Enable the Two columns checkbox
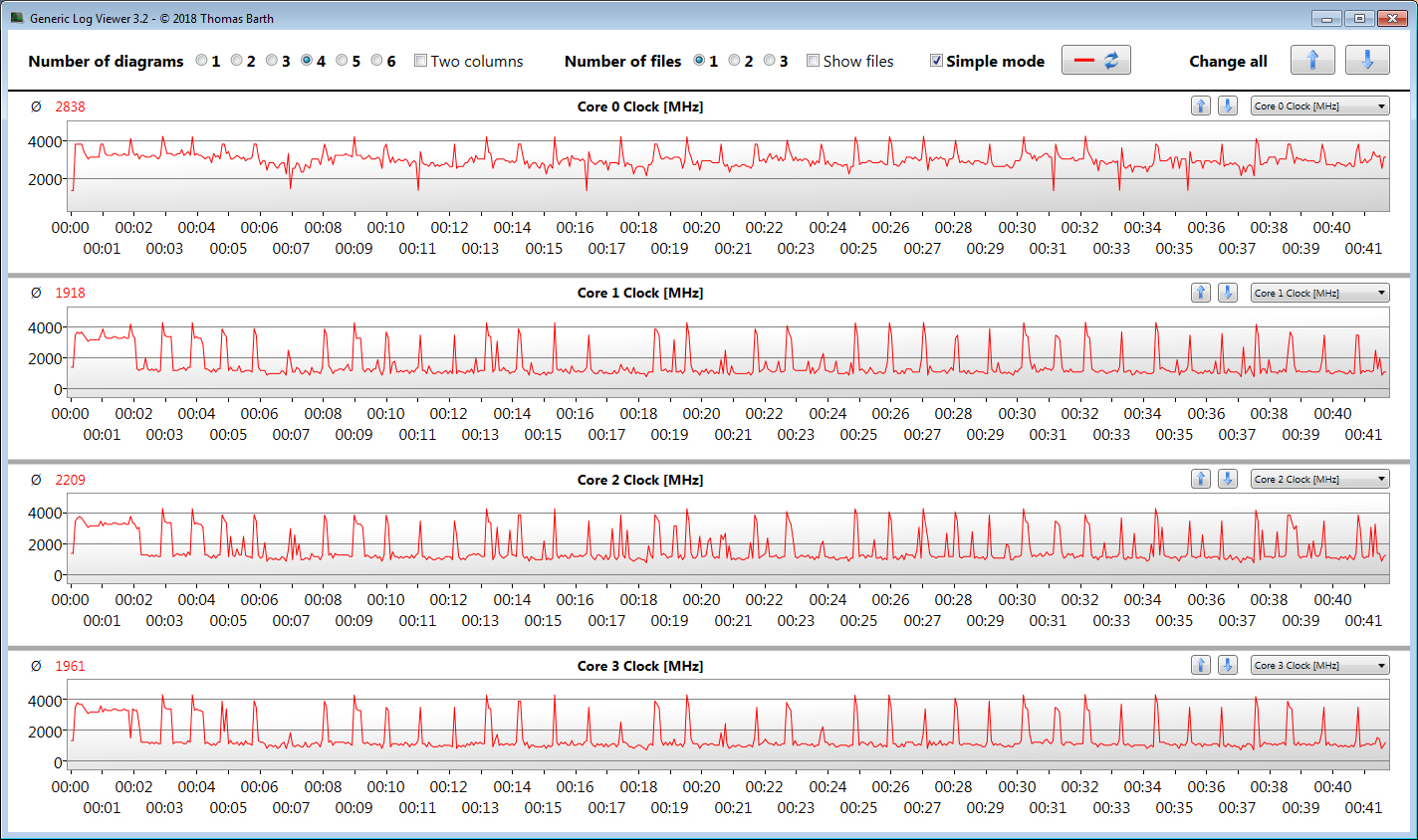The image size is (1418, 840). point(420,61)
